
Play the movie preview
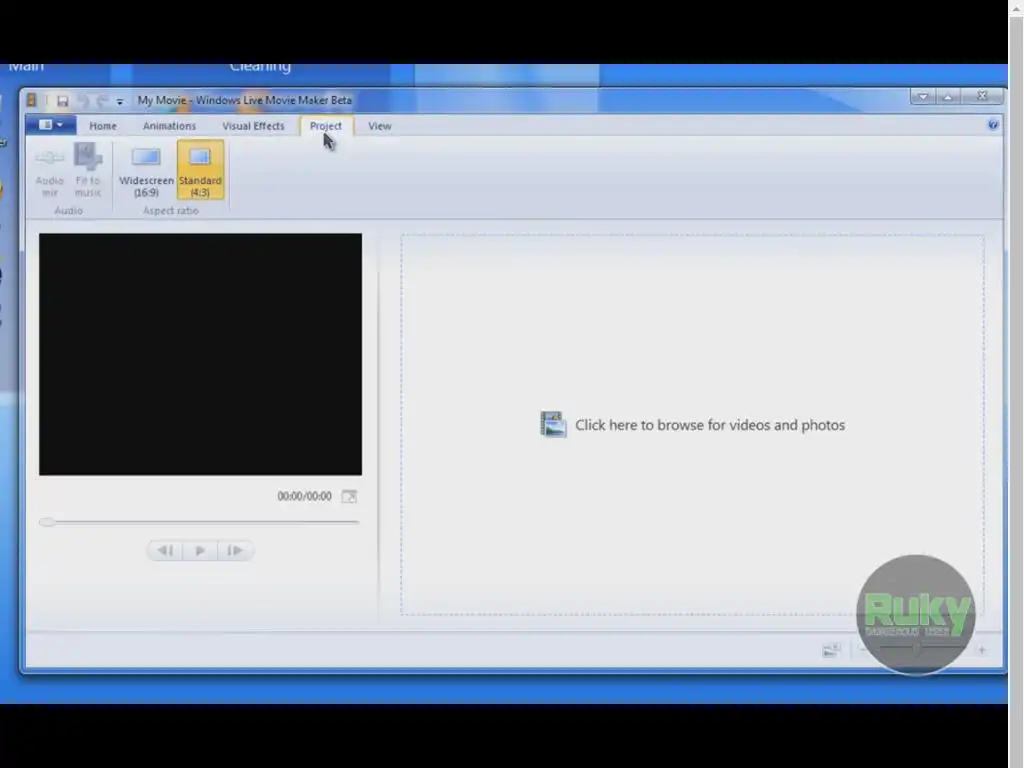200,551
